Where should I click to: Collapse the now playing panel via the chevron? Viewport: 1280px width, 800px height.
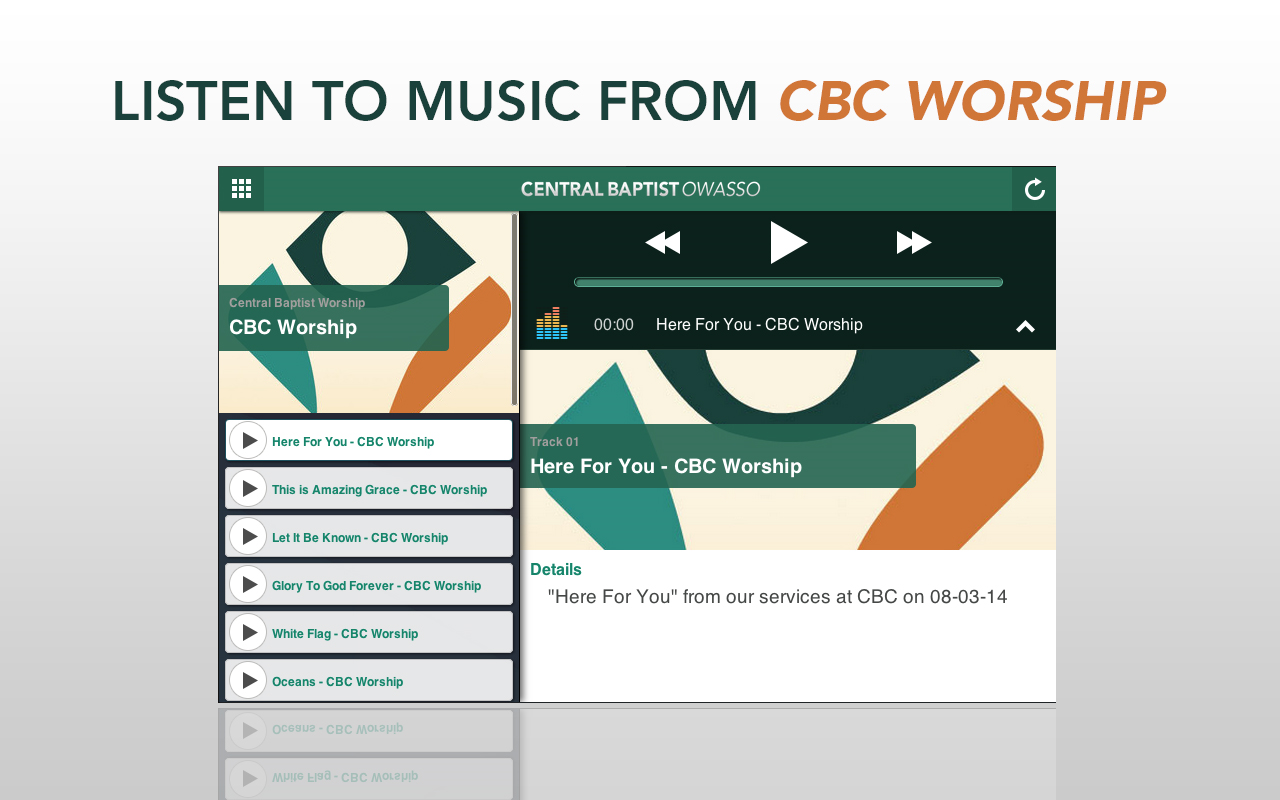[x=1025, y=324]
